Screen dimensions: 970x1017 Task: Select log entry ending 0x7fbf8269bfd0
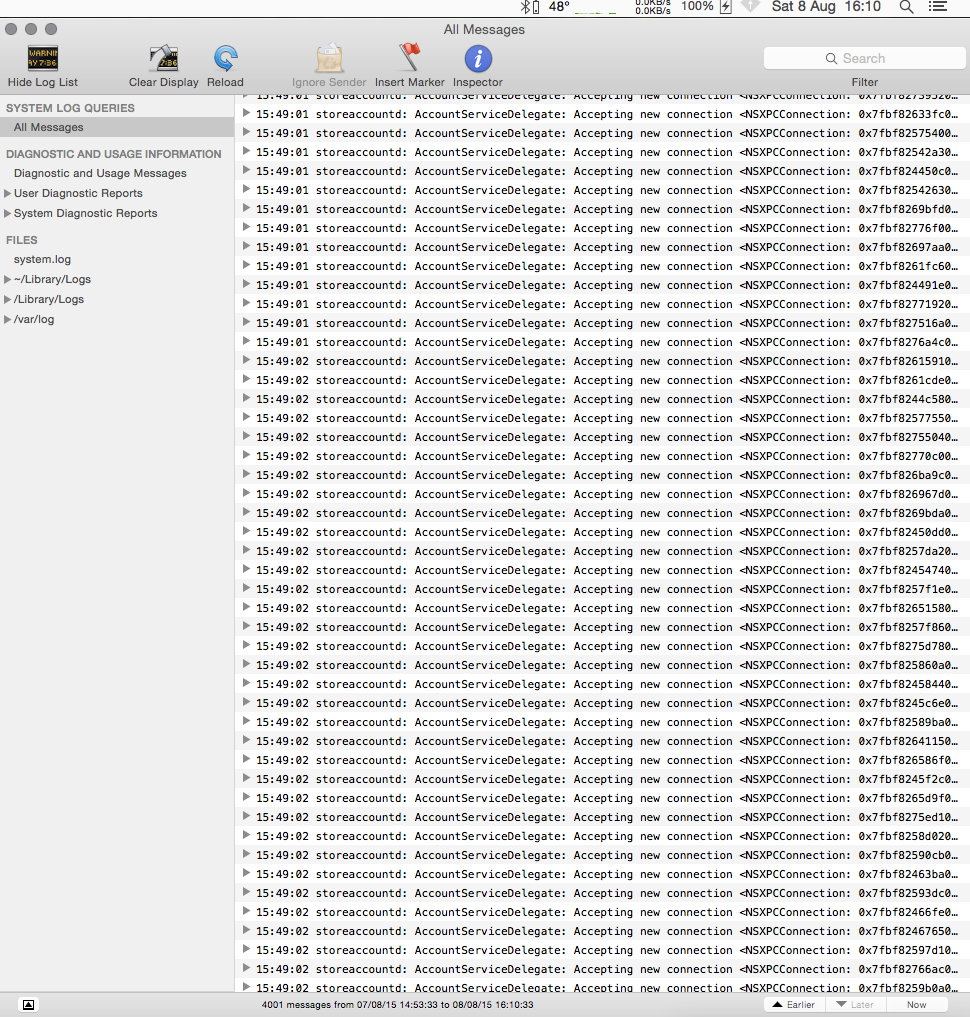602,209
